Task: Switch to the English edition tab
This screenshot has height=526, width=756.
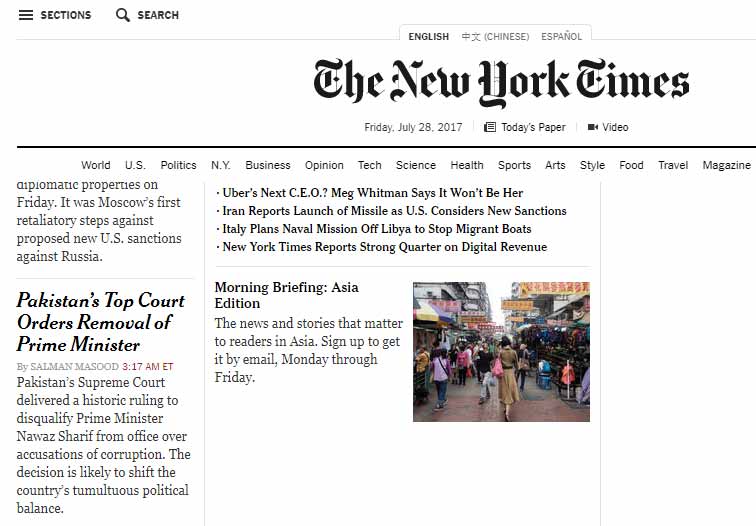Action: click(428, 37)
